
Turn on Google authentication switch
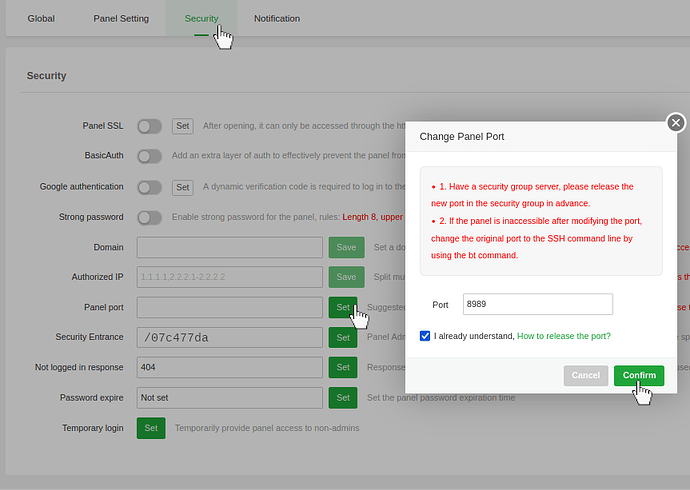(149, 187)
